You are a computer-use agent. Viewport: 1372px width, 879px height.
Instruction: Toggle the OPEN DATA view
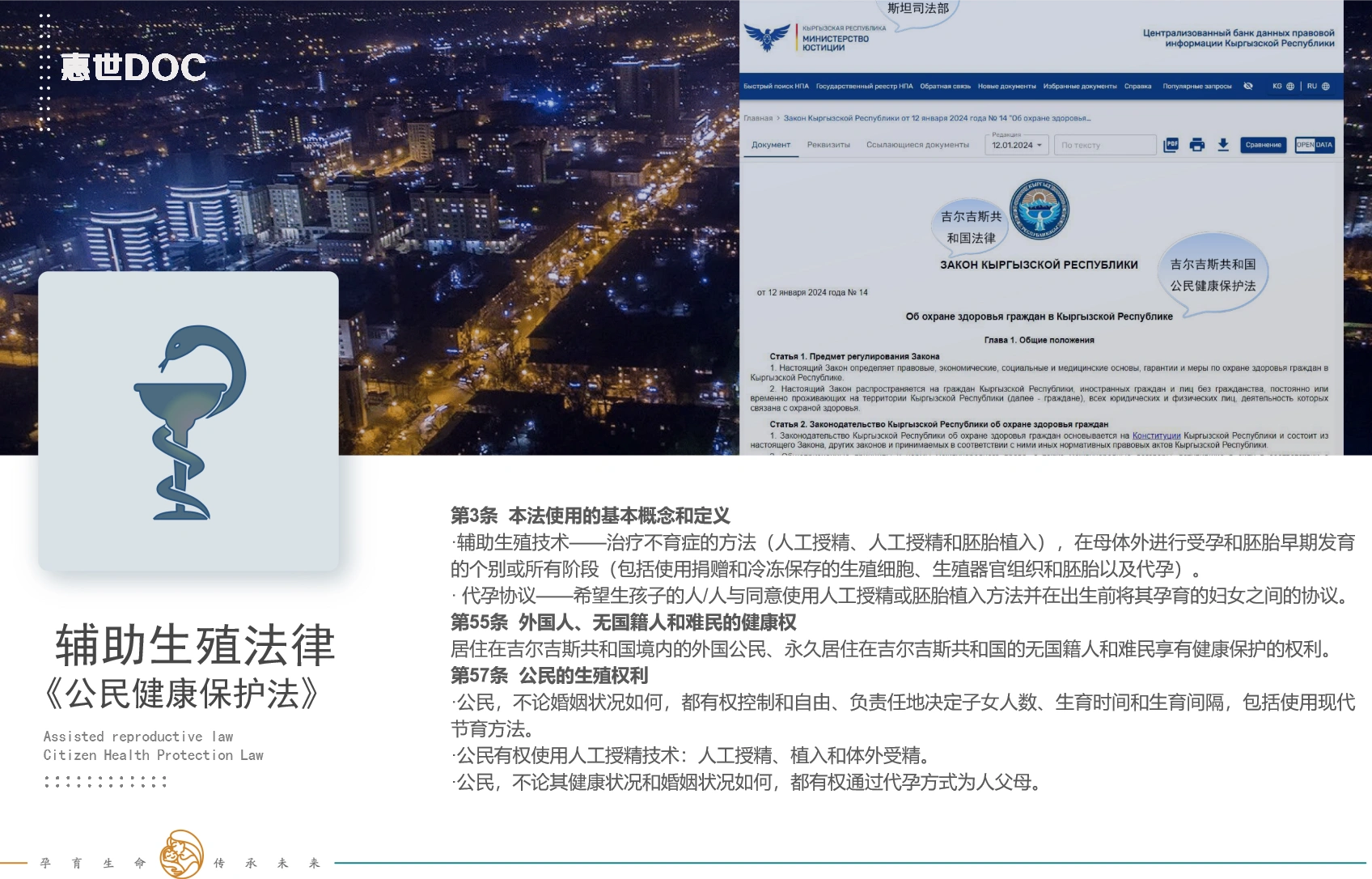point(1314,144)
